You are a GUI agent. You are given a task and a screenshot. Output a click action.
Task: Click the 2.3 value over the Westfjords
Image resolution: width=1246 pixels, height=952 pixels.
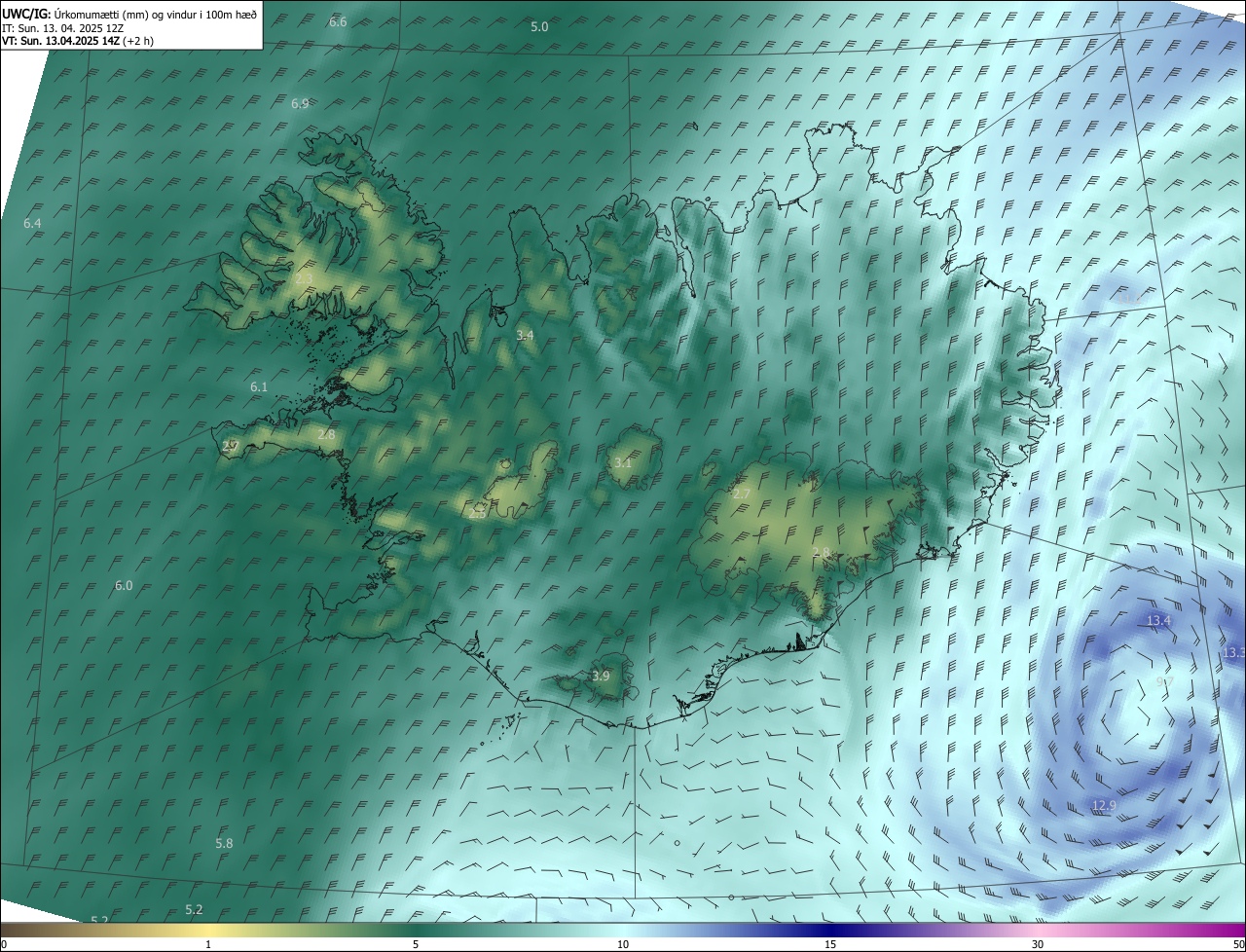(304, 278)
